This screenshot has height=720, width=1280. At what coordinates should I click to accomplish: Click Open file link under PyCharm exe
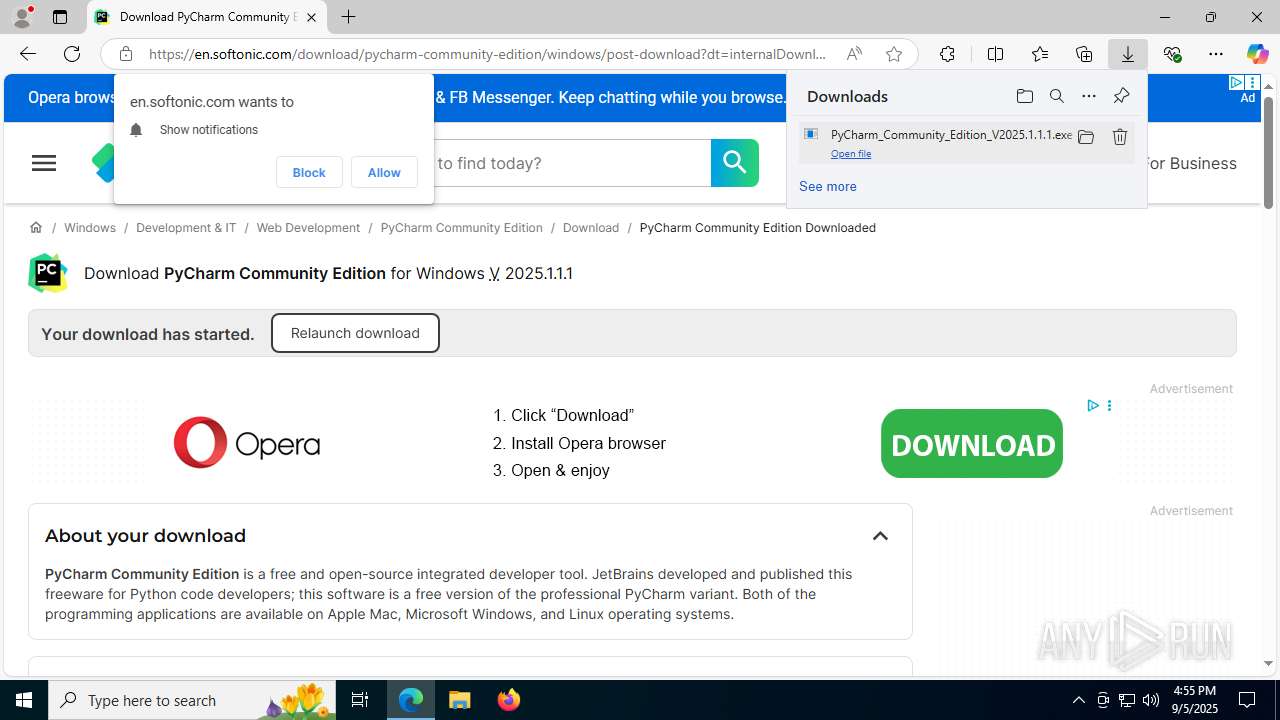[851, 154]
